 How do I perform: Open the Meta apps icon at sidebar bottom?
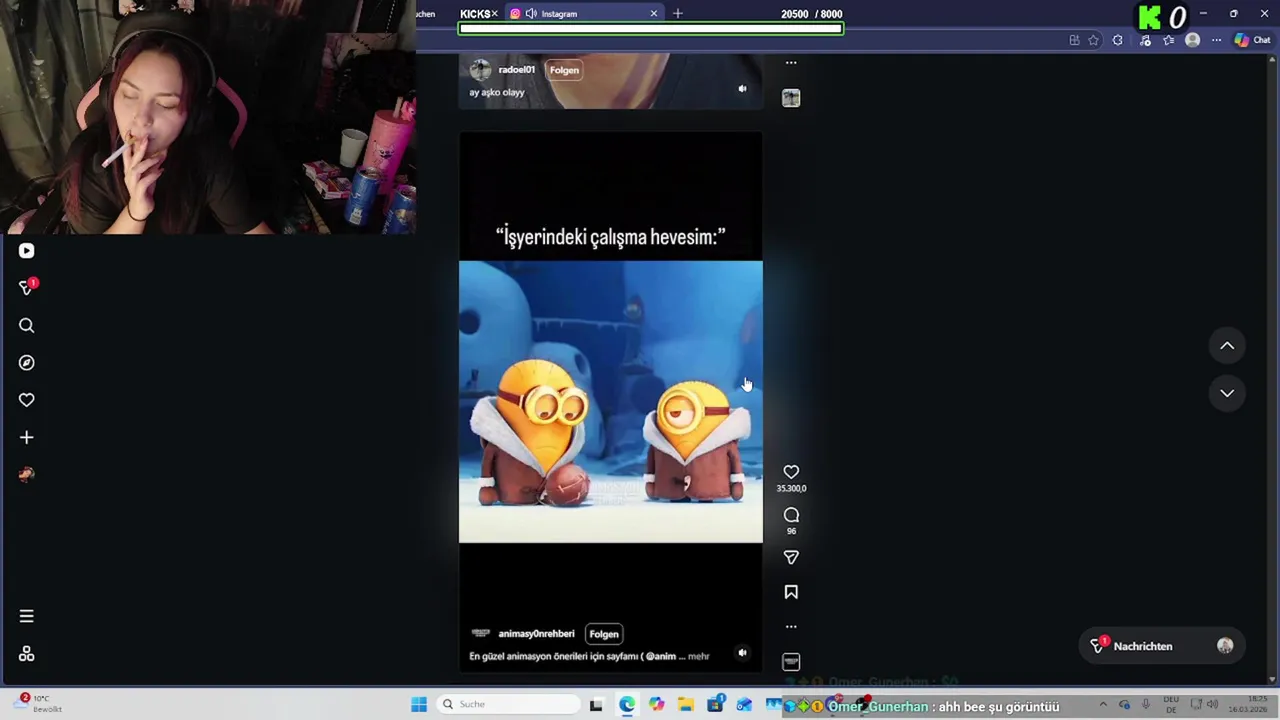27,654
